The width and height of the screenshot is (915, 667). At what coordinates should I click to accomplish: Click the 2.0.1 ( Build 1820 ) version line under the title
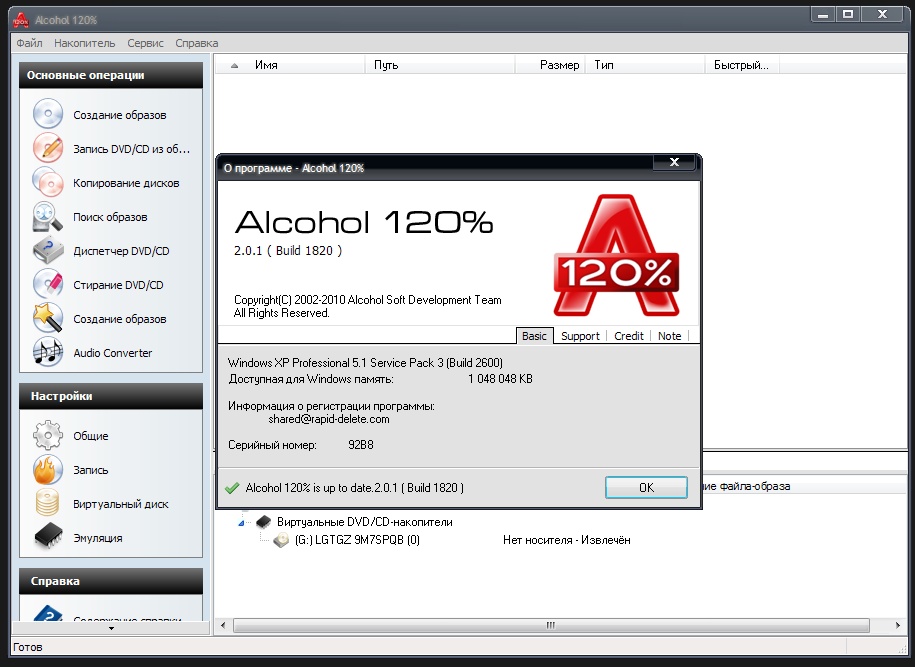[288, 250]
